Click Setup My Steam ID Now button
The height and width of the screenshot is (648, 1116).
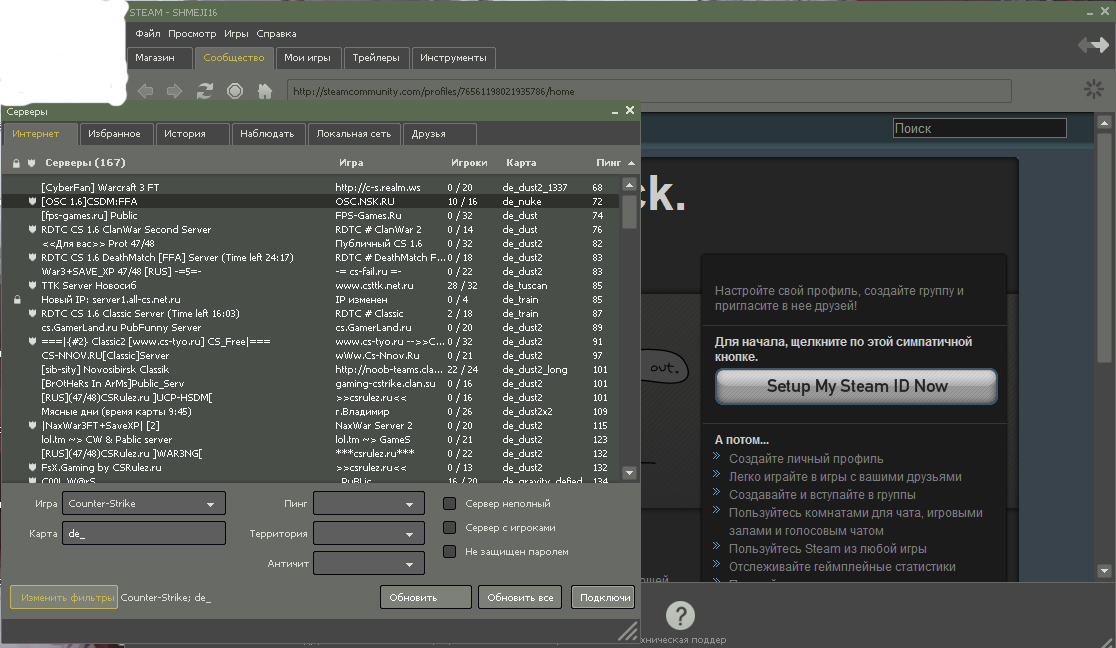(x=856, y=386)
